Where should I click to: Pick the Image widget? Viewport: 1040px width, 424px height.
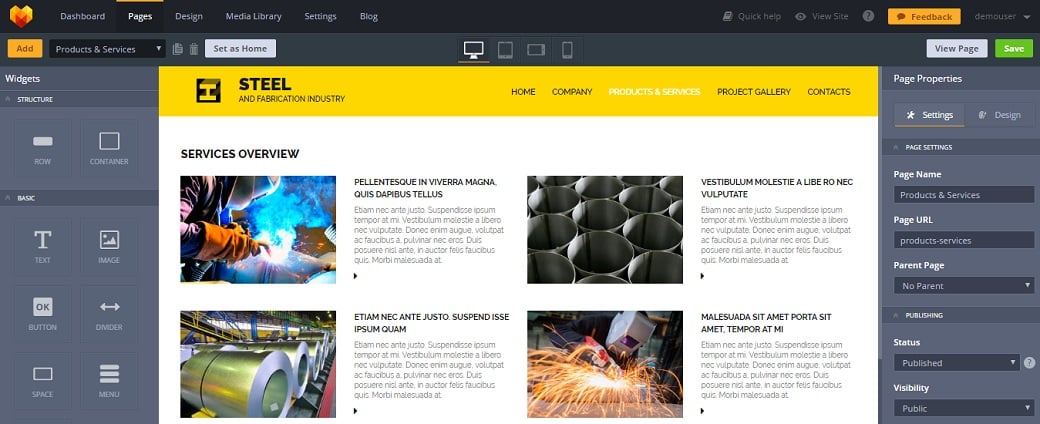[109, 246]
